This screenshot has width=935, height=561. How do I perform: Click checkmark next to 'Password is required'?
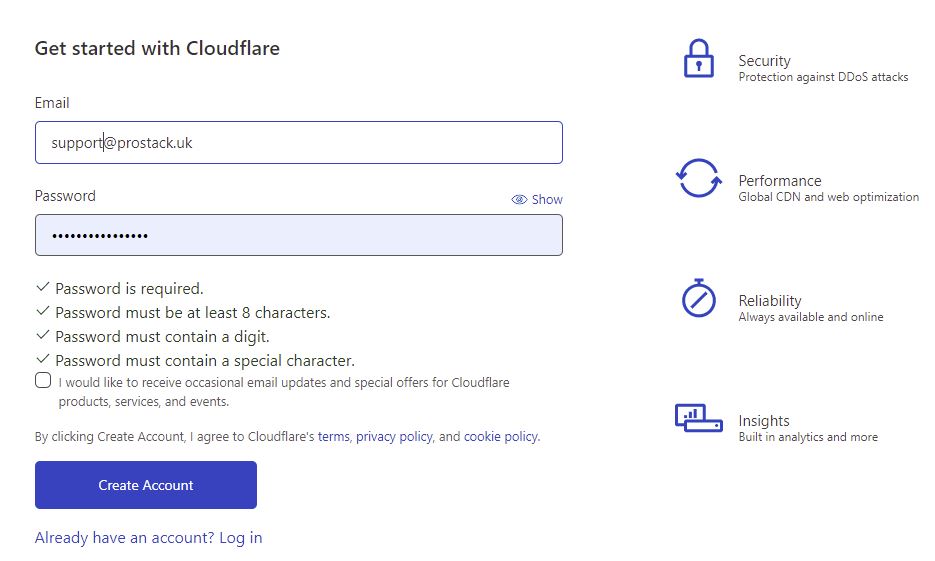coord(42,287)
